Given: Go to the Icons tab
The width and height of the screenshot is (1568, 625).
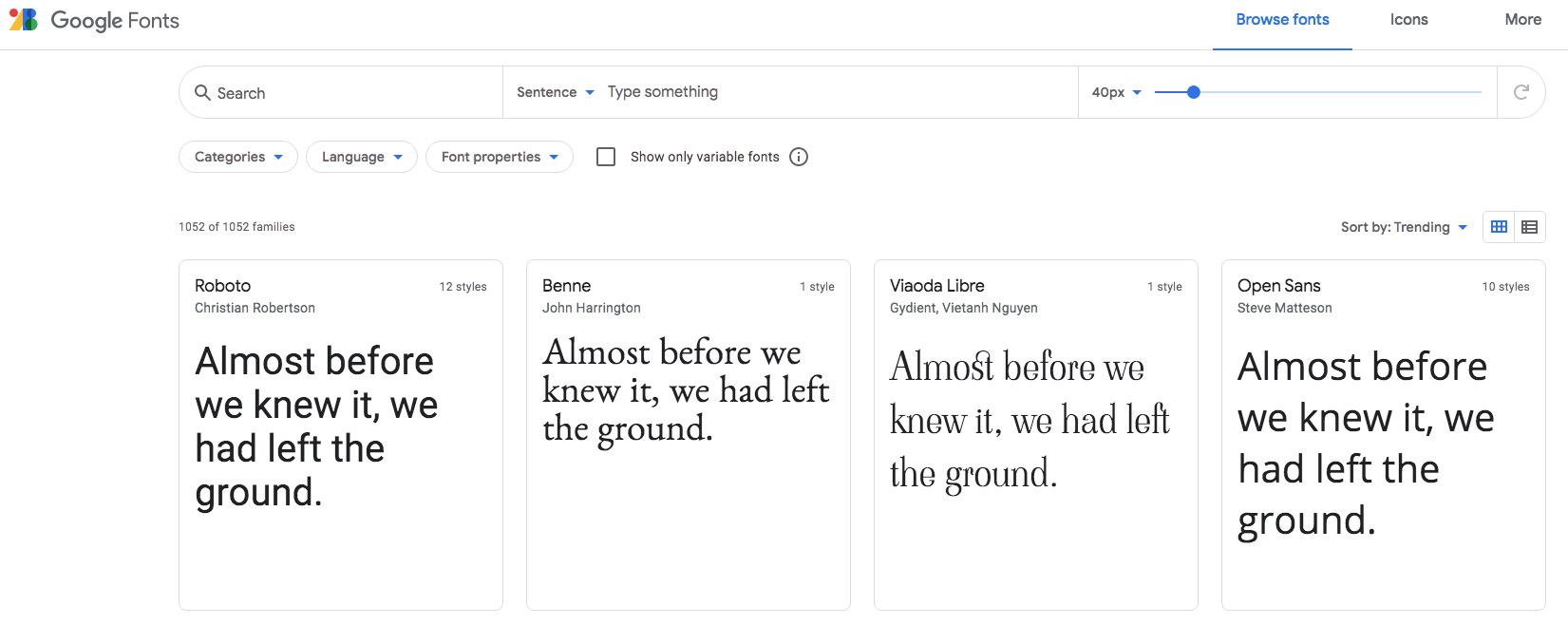Looking at the screenshot, I should [x=1408, y=20].
